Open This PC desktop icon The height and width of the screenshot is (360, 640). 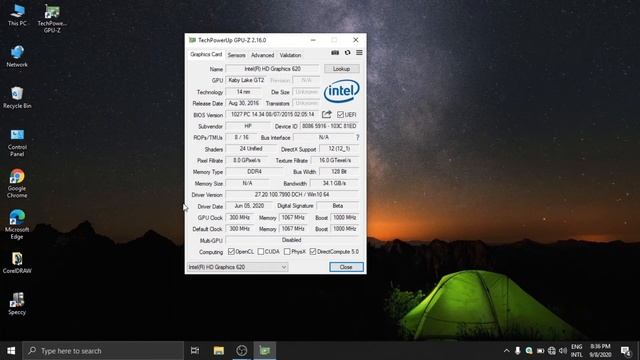click(x=17, y=15)
